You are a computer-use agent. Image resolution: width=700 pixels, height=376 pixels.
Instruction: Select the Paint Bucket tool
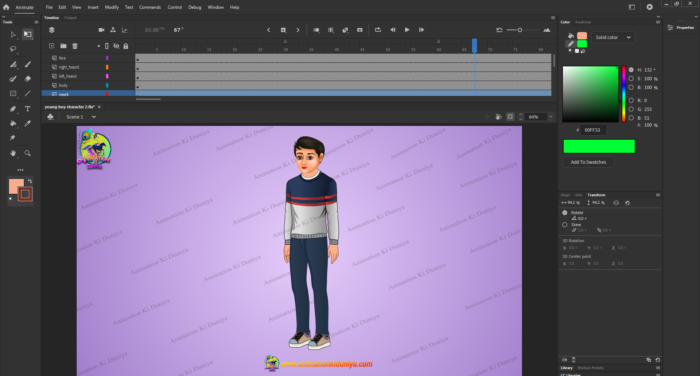click(x=13, y=123)
